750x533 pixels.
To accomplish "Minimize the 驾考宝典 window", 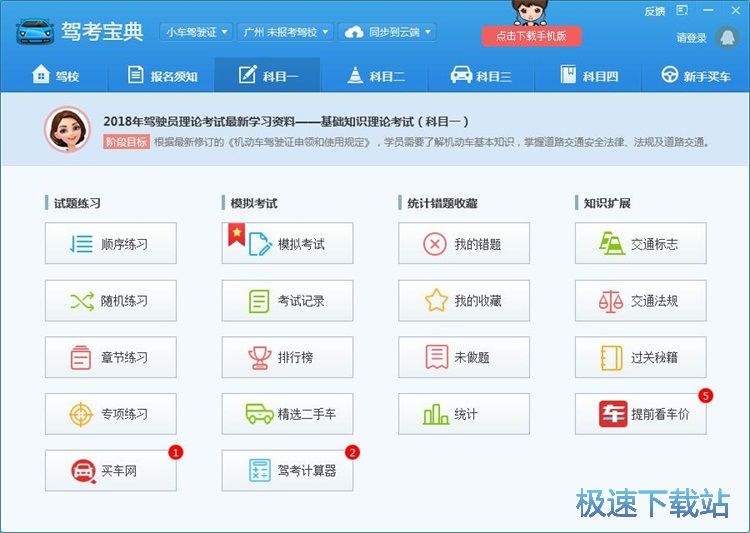I will pos(709,10).
